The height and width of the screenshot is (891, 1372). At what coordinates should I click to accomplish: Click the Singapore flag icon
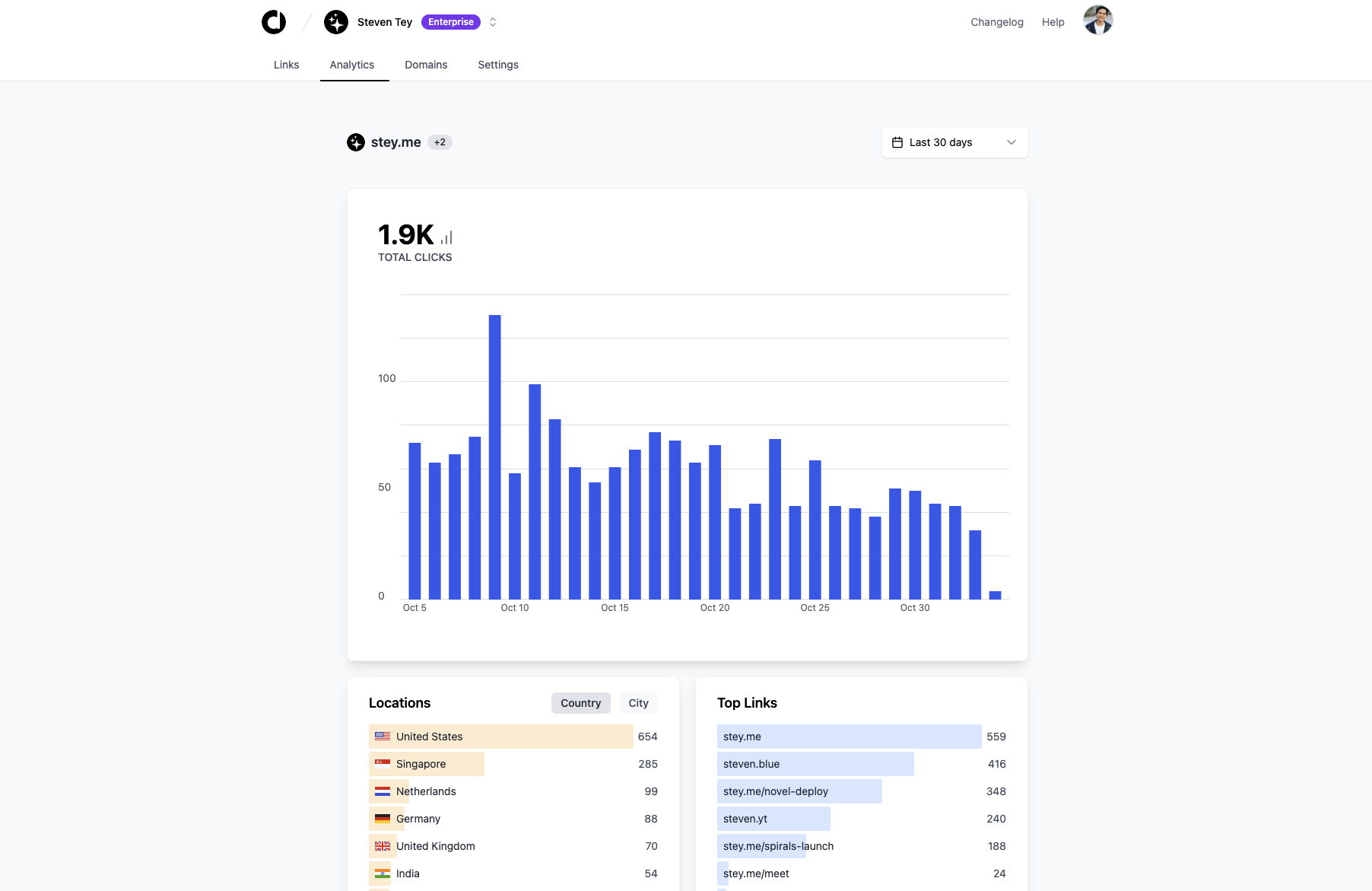(383, 763)
